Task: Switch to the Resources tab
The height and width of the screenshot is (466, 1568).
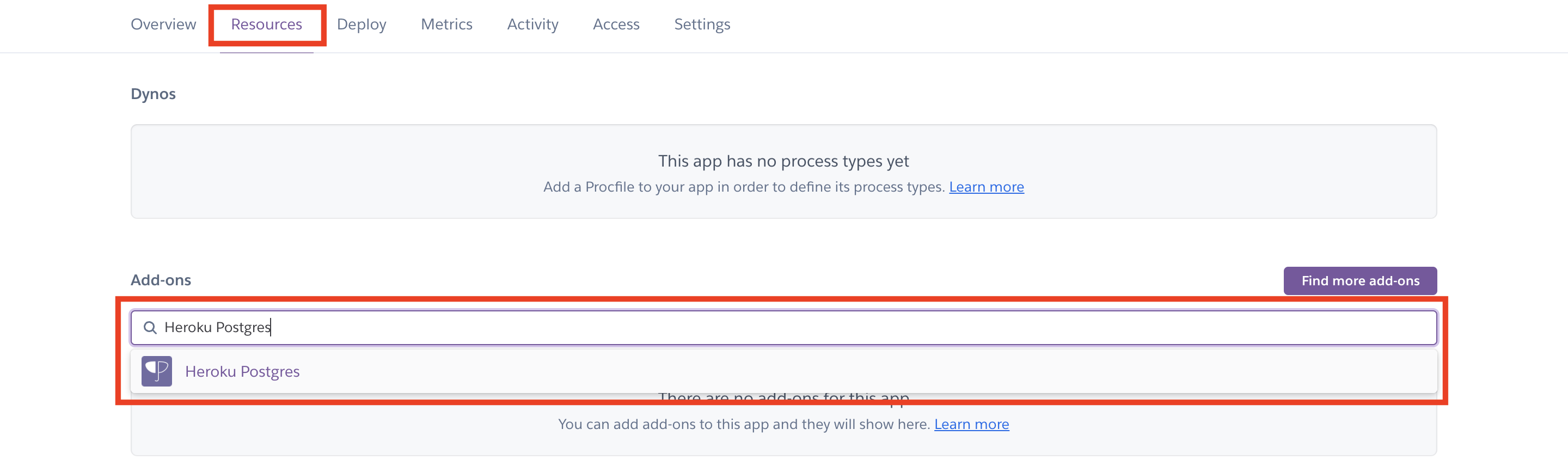Action: point(266,24)
